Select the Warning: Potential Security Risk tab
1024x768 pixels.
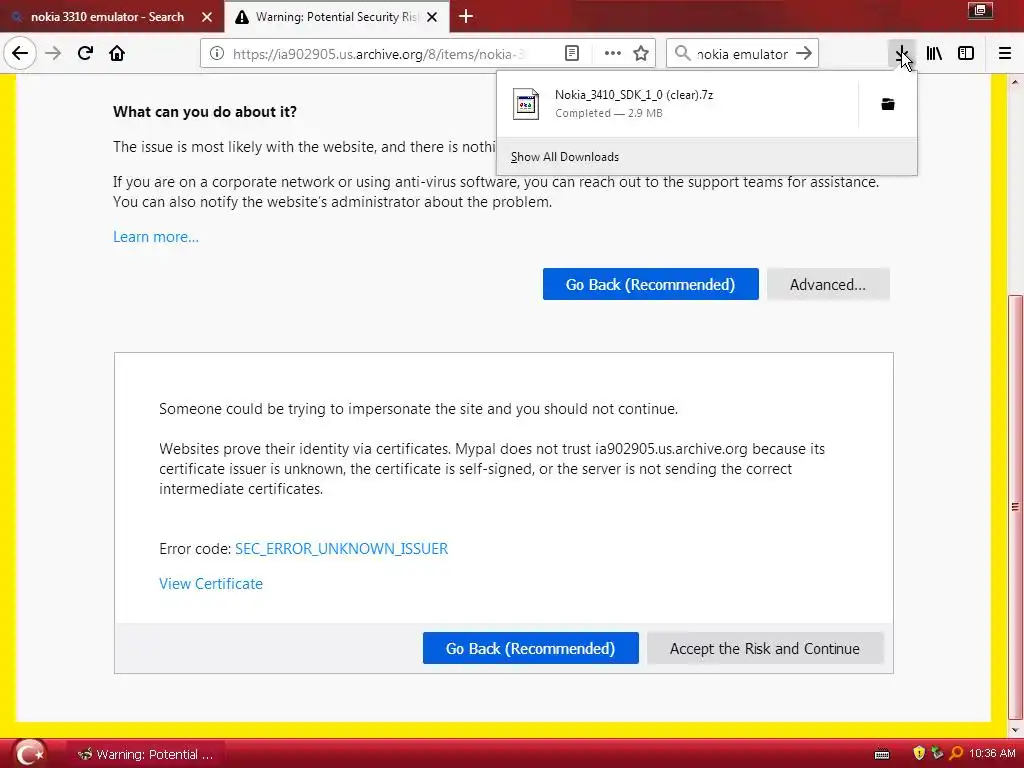tap(337, 16)
